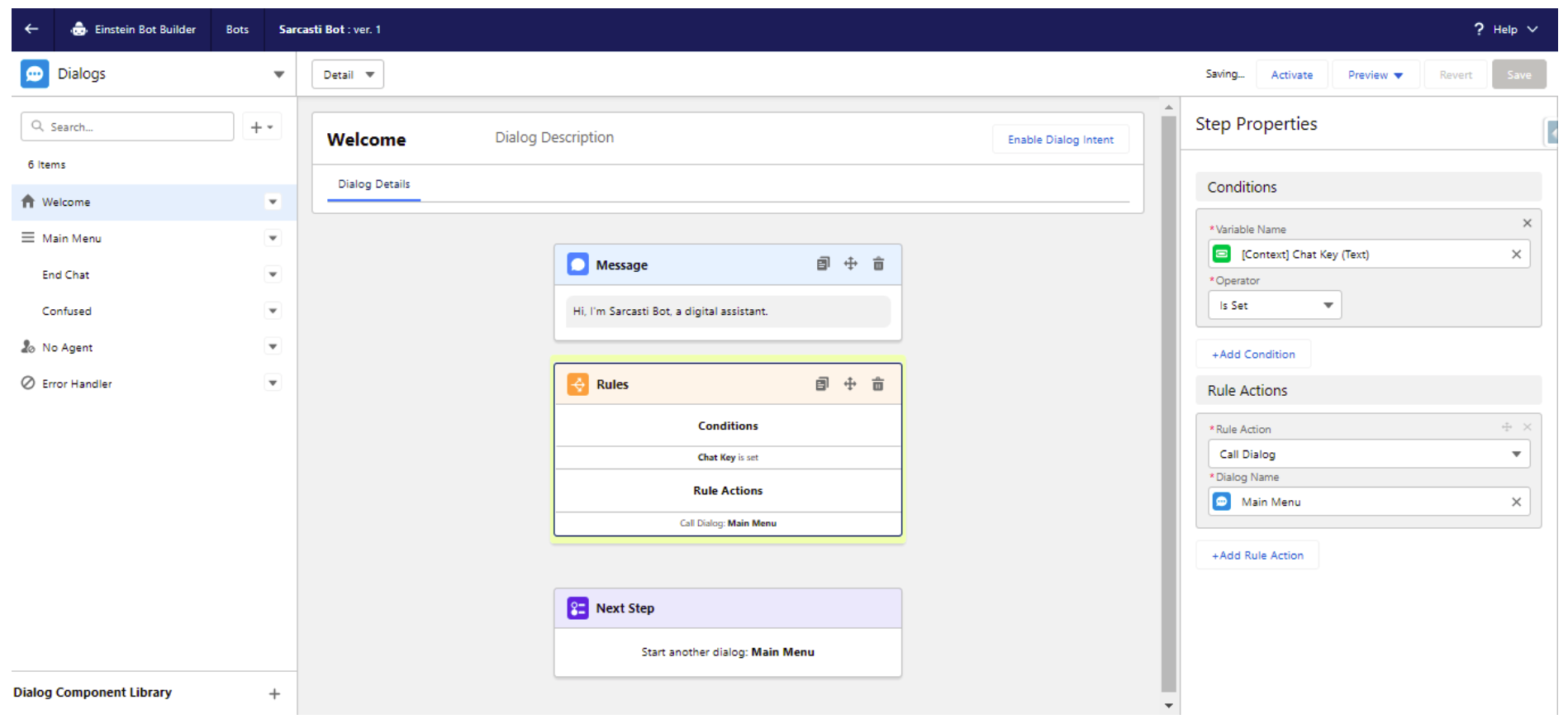Clear the Chat Key variable name field
The width and height of the screenshot is (1568, 724).
tap(1516, 255)
